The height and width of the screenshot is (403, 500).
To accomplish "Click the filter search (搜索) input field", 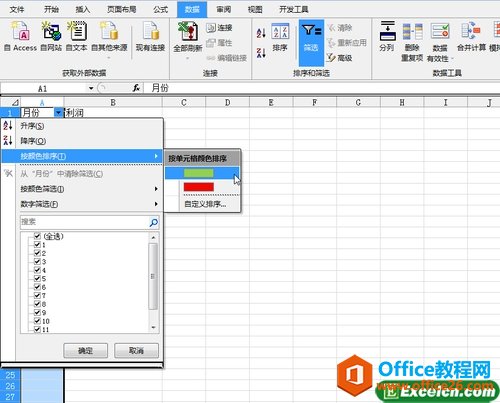I will click(85, 222).
